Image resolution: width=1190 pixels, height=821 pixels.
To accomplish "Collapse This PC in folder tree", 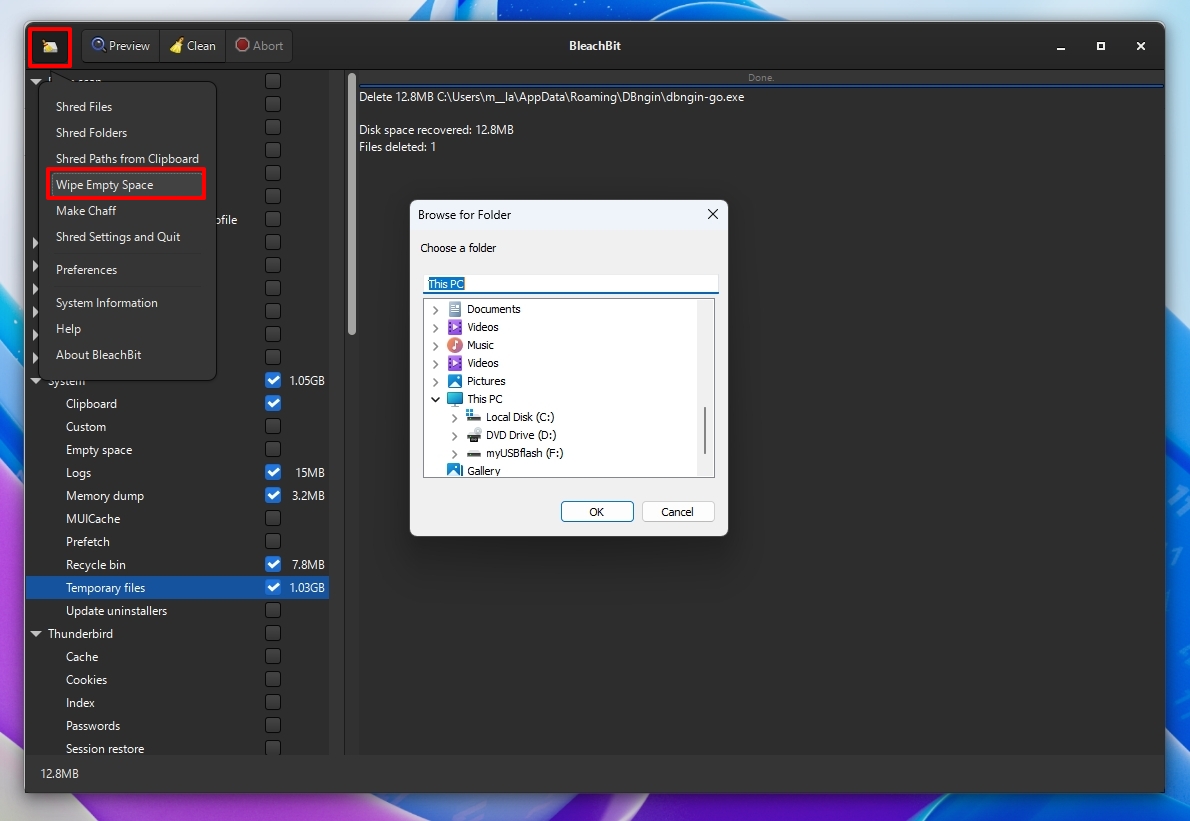I will pyautogui.click(x=436, y=399).
